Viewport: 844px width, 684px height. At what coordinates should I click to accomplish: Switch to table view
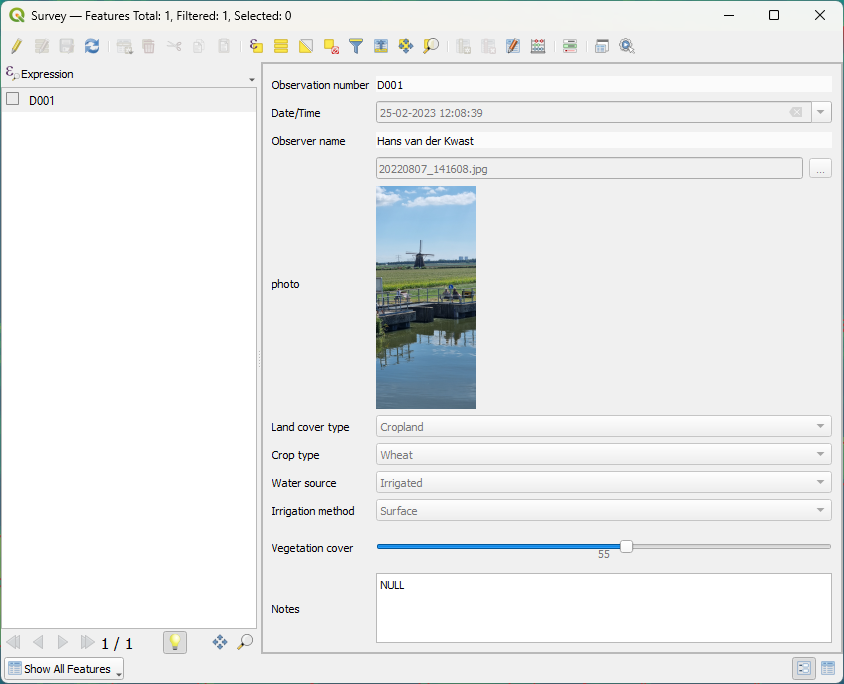[x=828, y=668]
